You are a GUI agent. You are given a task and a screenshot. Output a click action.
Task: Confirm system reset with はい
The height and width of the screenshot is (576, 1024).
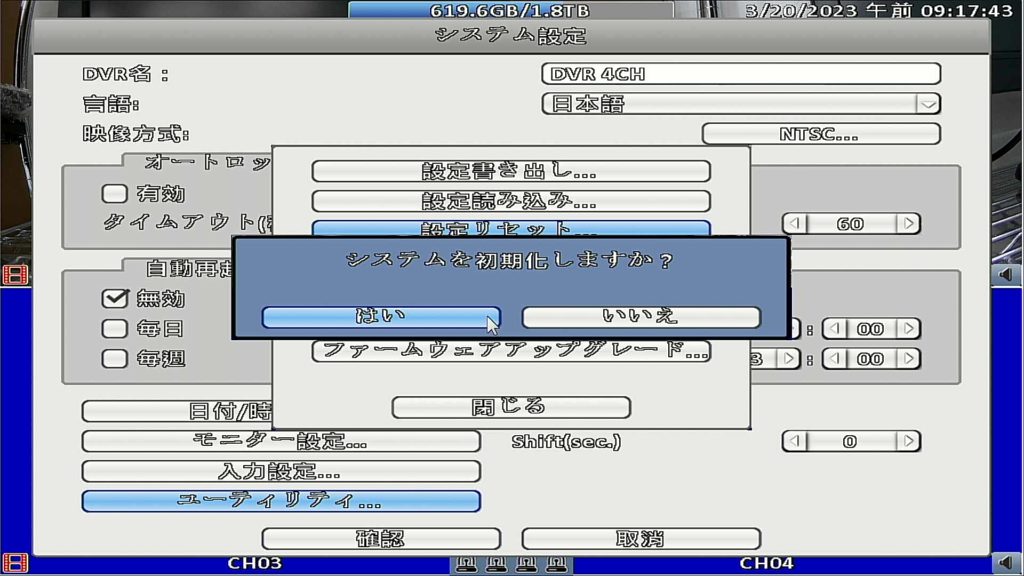(380, 317)
